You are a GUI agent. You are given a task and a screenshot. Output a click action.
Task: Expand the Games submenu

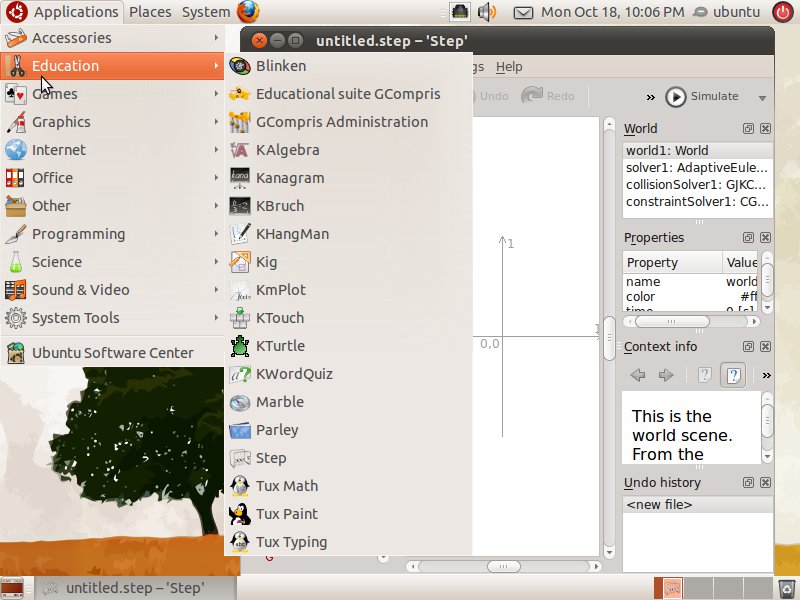tap(112, 94)
